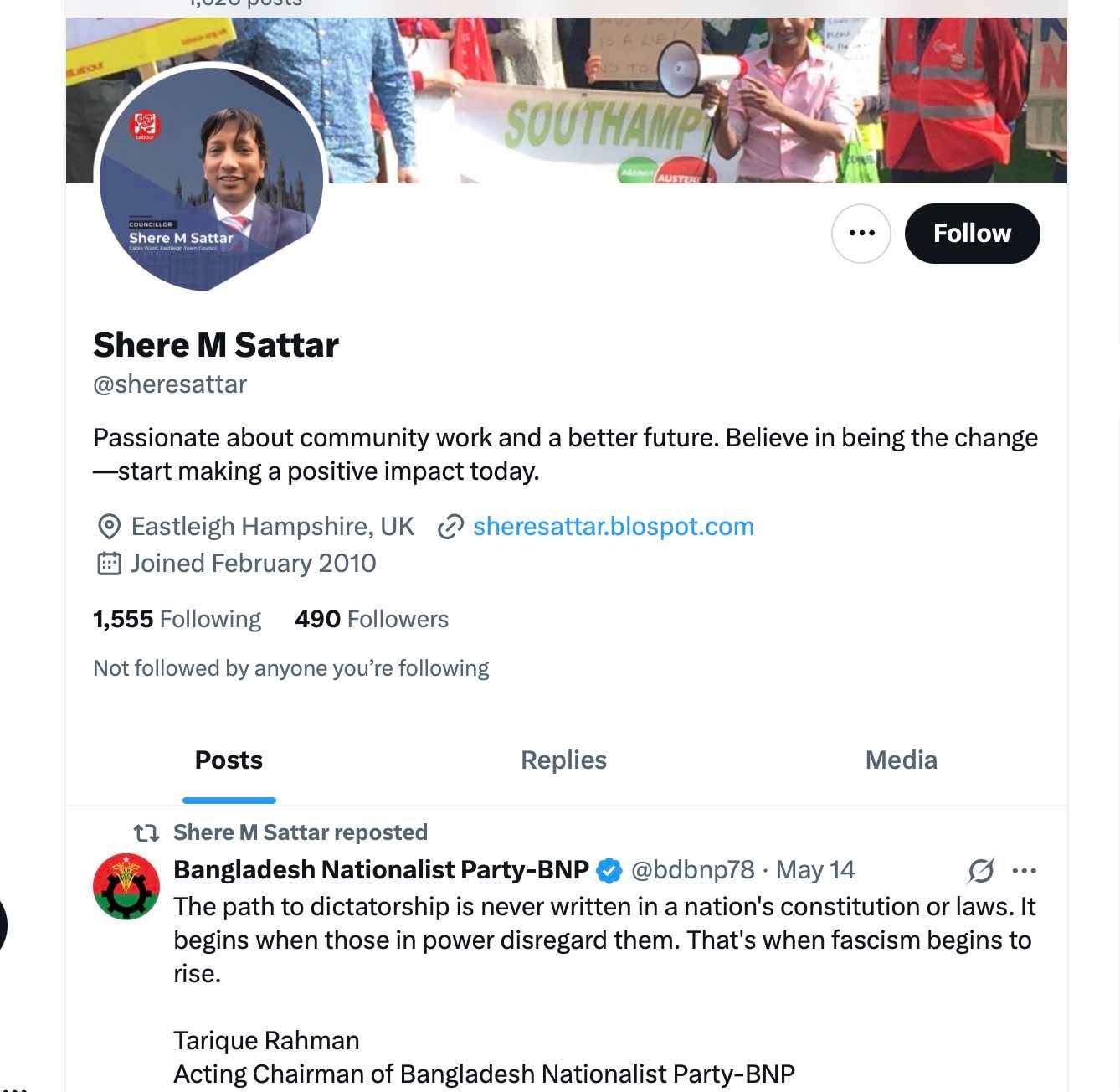Click the location pin icon
1120x1092 pixels.
coord(109,527)
